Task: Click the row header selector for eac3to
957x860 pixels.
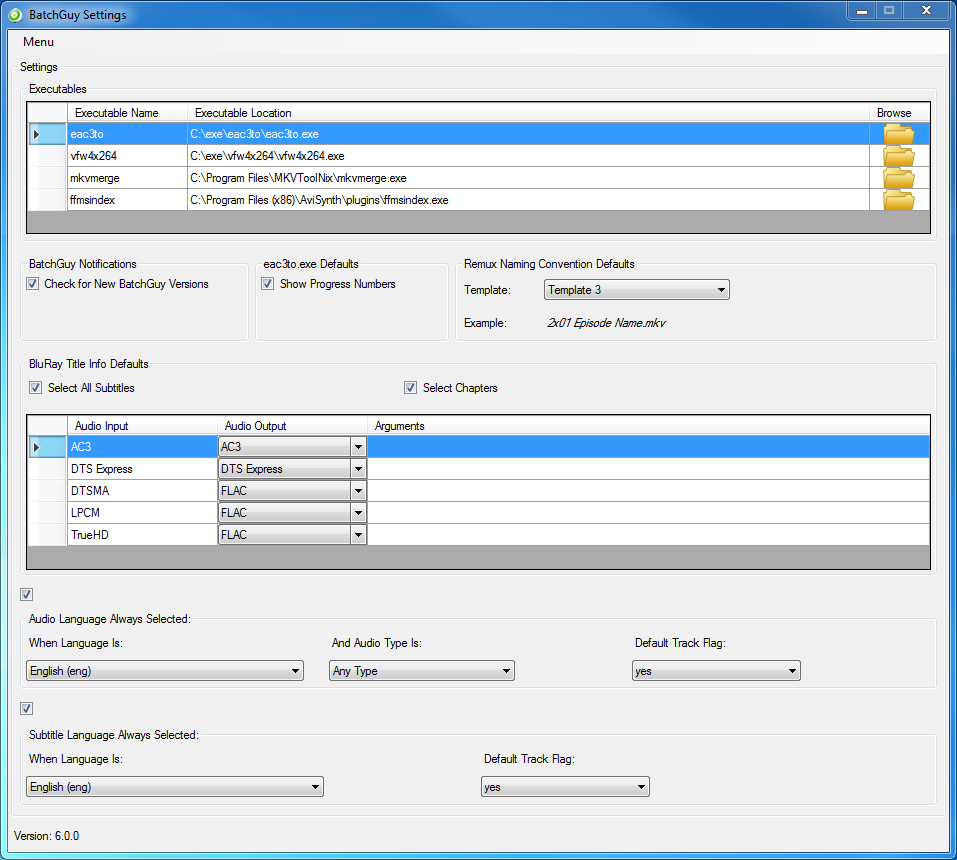Action: (x=48, y=134)
